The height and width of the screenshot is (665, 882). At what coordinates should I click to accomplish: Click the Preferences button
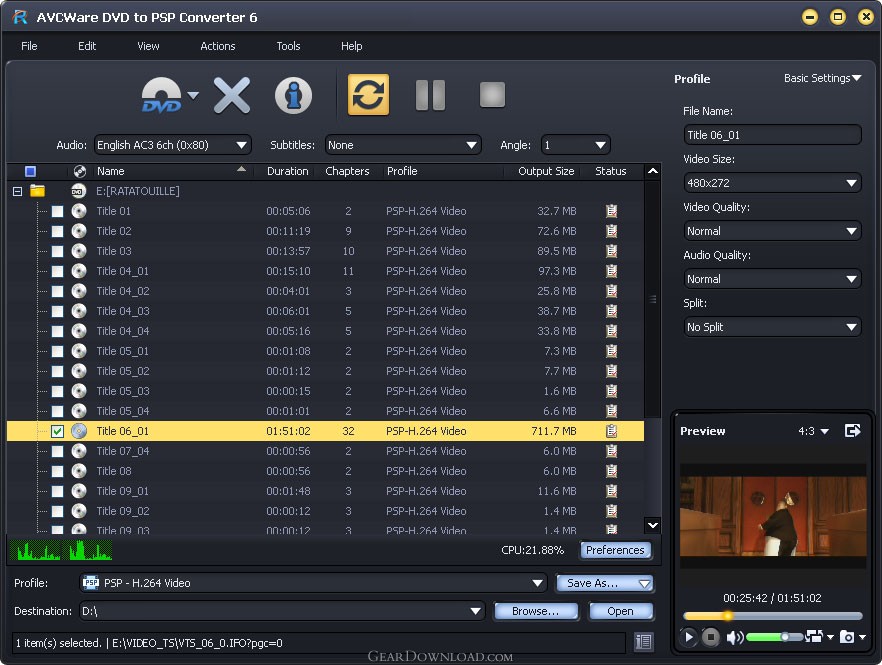coord(615,550)
